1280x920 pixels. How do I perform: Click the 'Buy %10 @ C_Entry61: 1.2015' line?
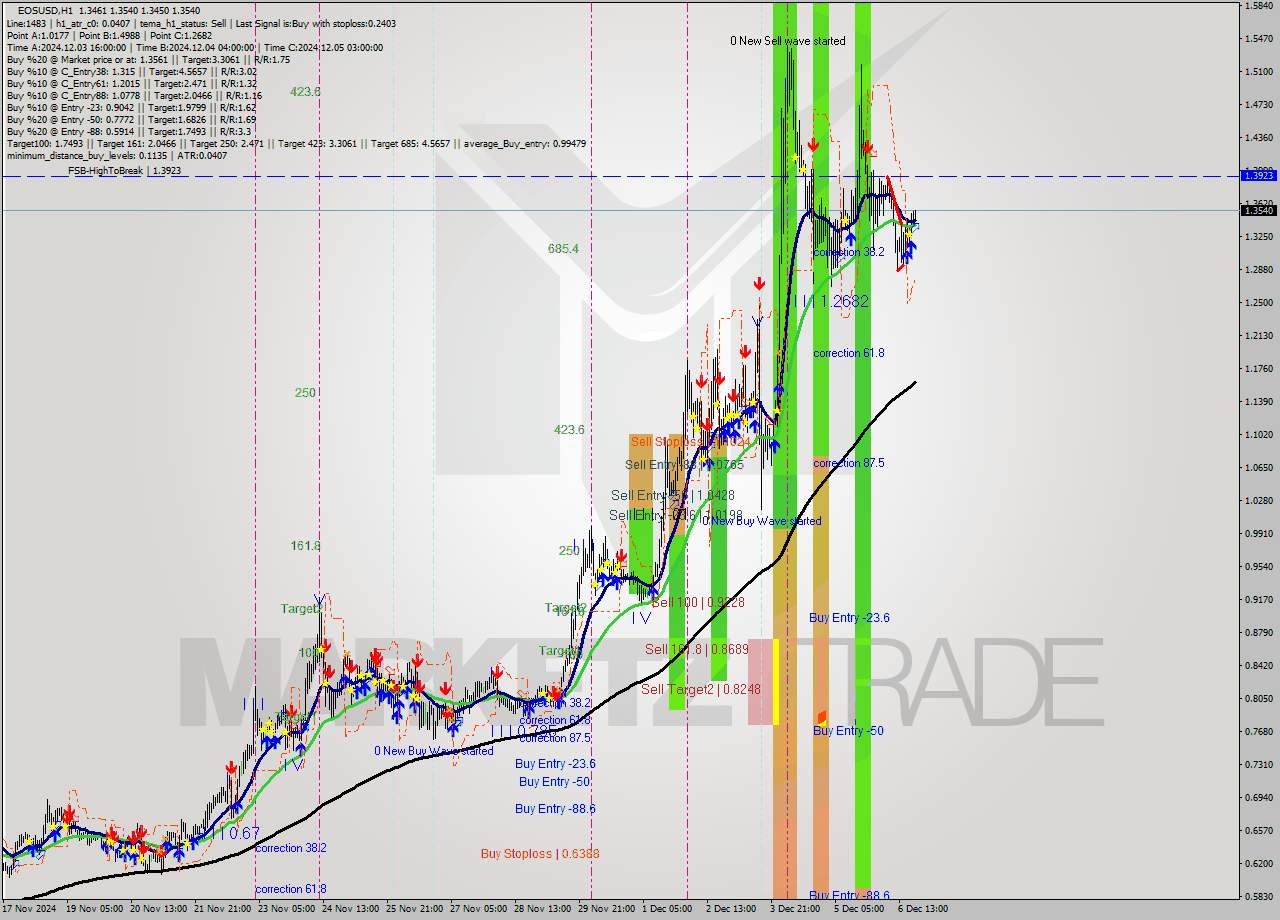133,83
